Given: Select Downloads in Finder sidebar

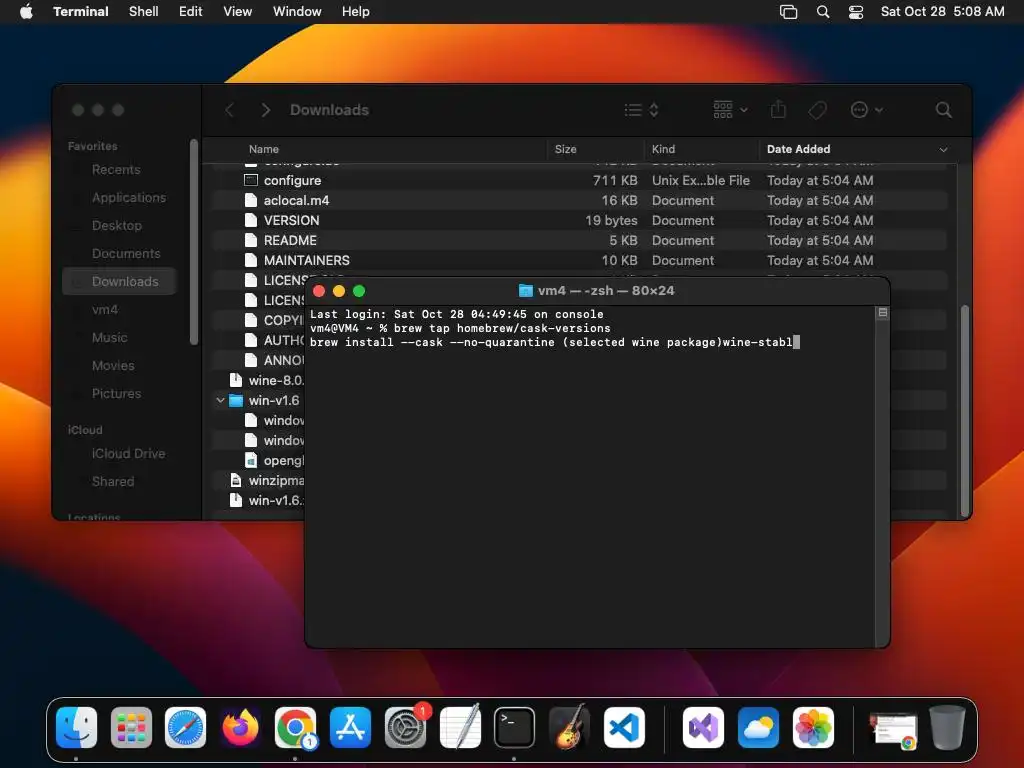Looking at the screenshot, I should 120,281.
